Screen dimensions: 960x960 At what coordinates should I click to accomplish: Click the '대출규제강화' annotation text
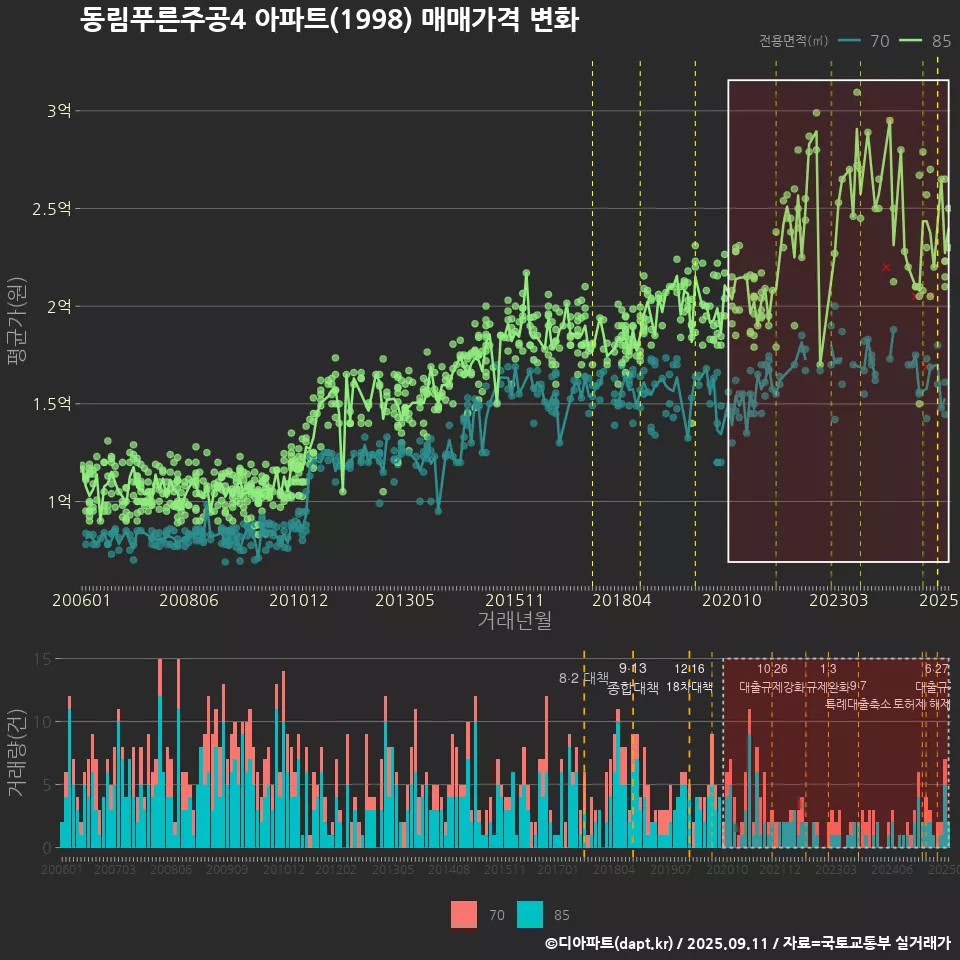pyautogui.click(x=772, y=687)
